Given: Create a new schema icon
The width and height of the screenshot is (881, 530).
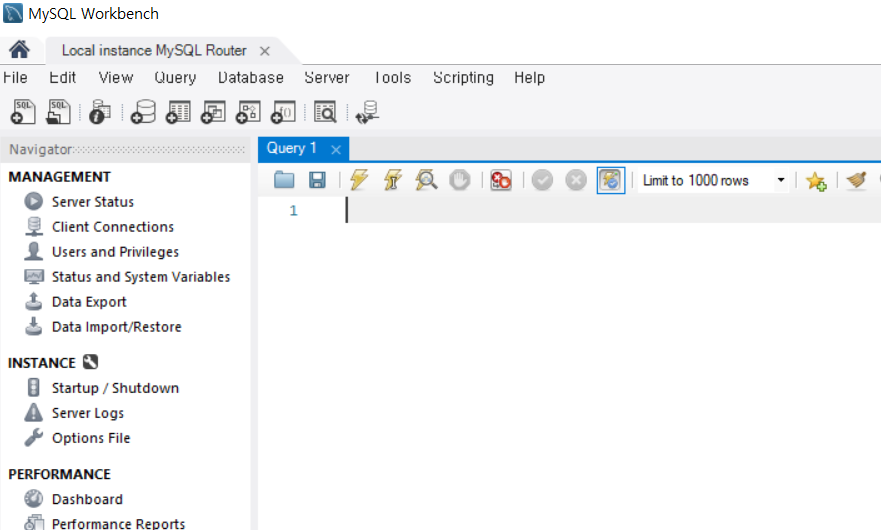Looking at the screenshot, I should [x=143, y=112].
